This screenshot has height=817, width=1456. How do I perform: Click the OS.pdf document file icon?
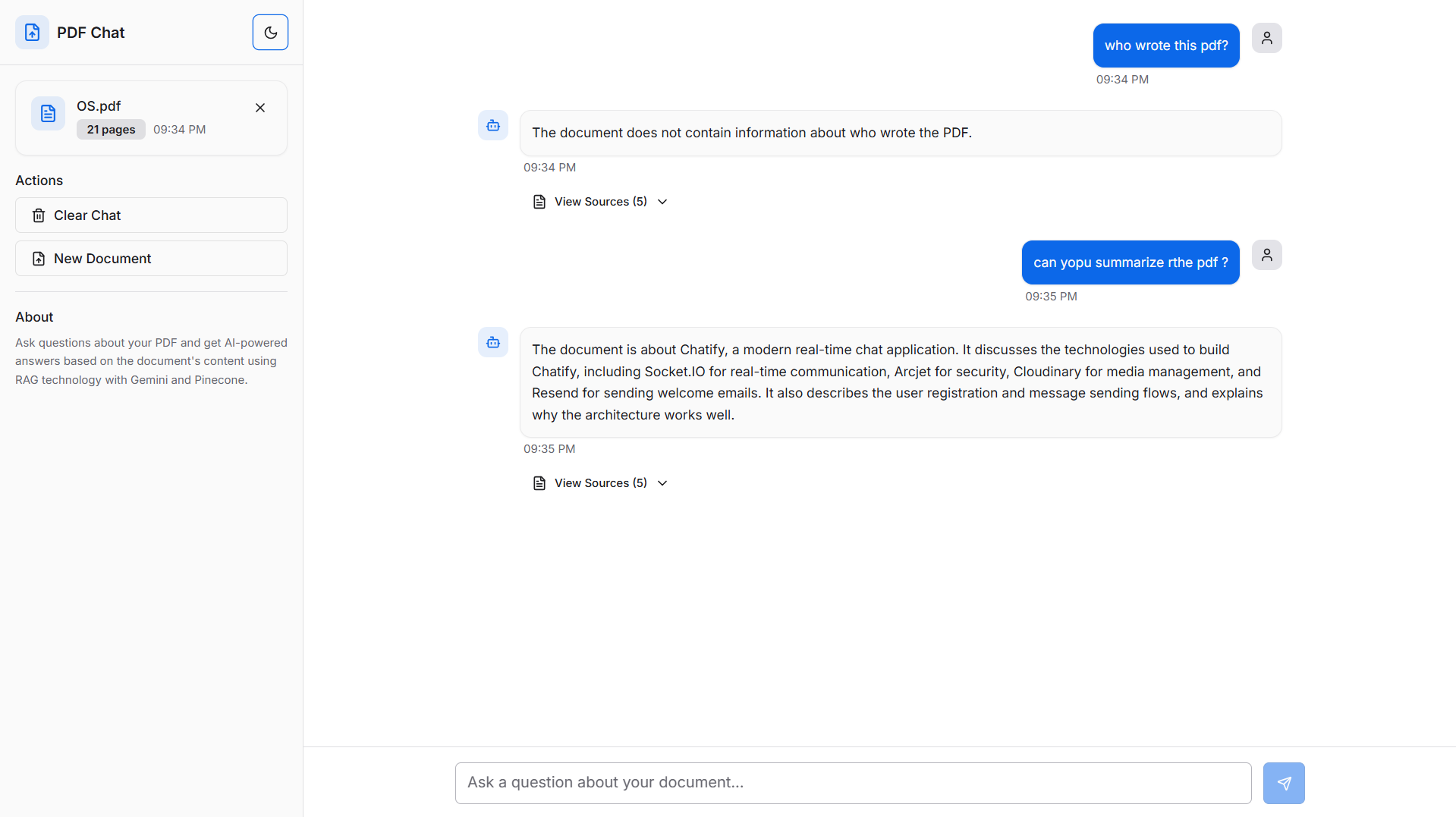(x=48, y=114)
